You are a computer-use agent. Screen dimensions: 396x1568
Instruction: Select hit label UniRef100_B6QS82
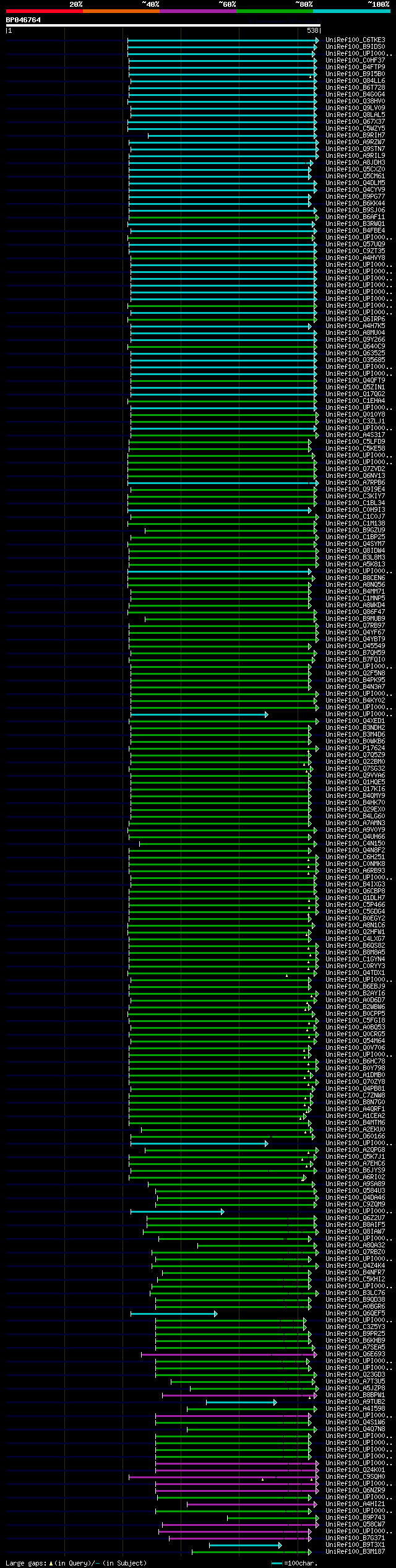(355, 946)
